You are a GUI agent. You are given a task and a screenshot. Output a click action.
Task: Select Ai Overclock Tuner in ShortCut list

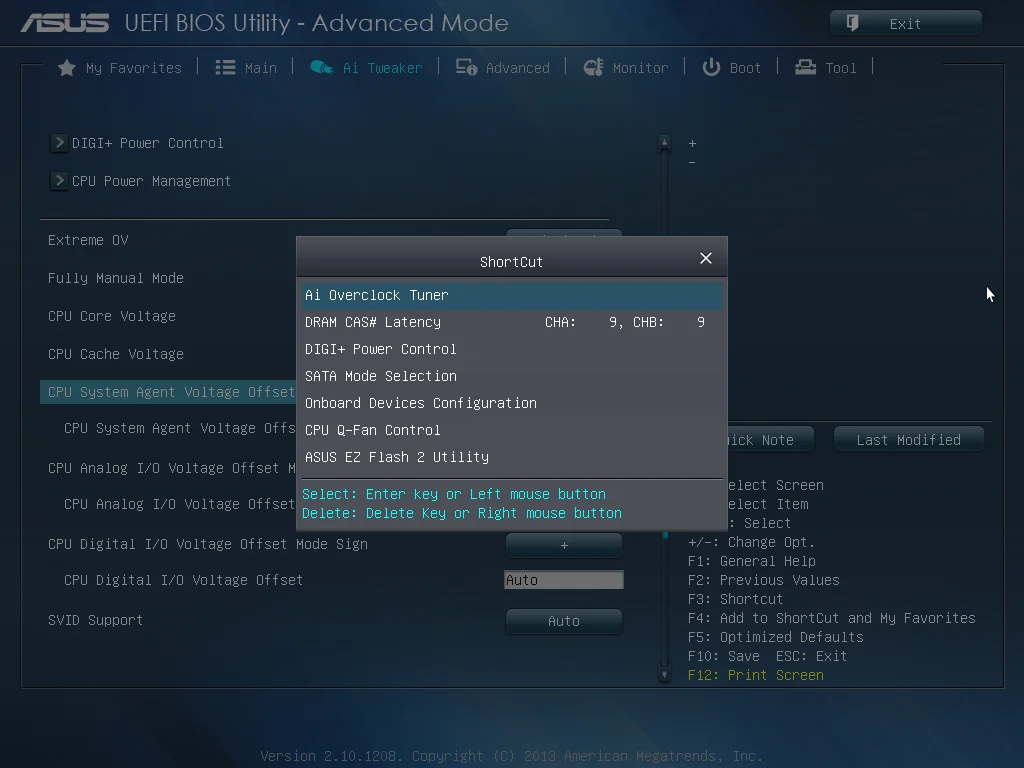[512, 295]
